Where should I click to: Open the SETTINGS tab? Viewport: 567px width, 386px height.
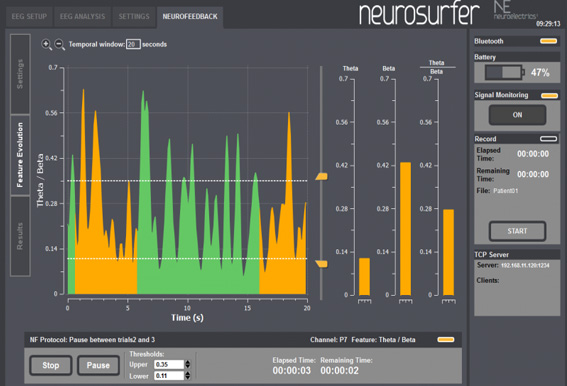pos(134,17)
